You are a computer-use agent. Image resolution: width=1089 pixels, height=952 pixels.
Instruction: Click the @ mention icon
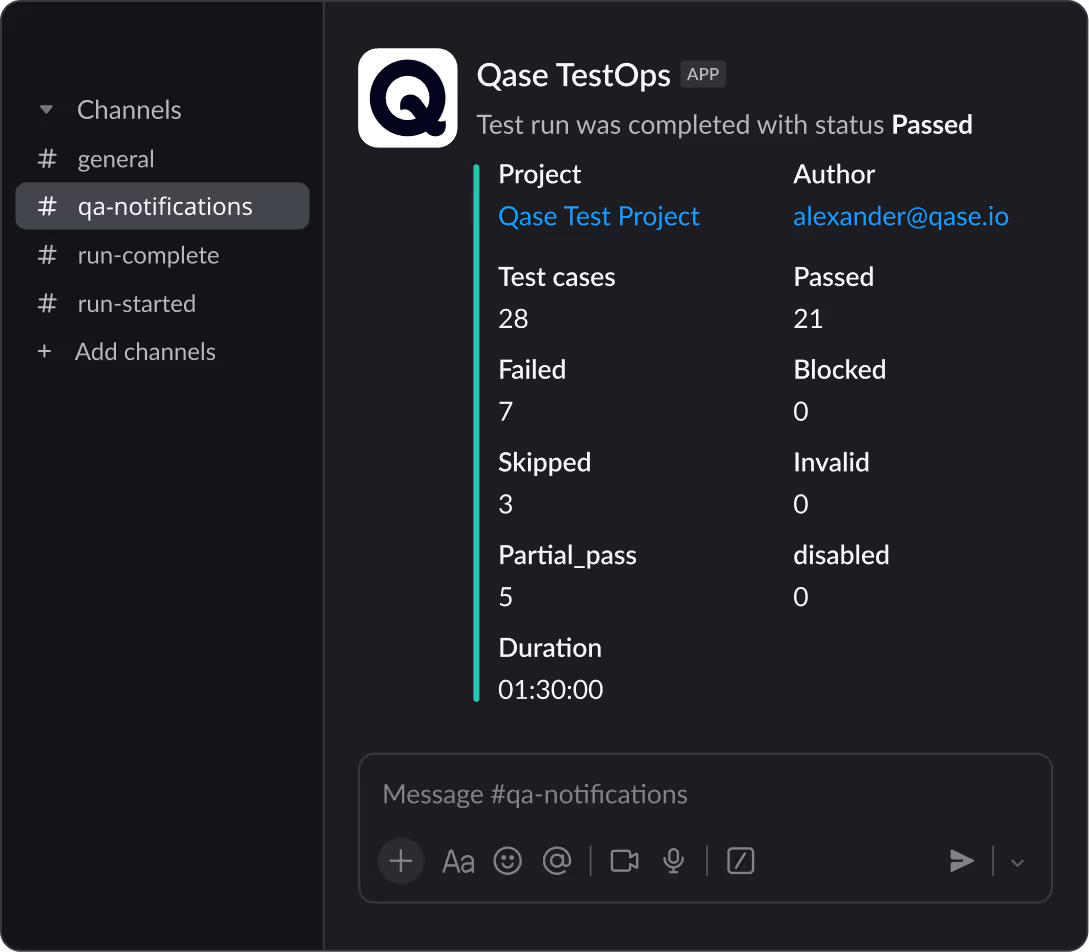[557, 861]
